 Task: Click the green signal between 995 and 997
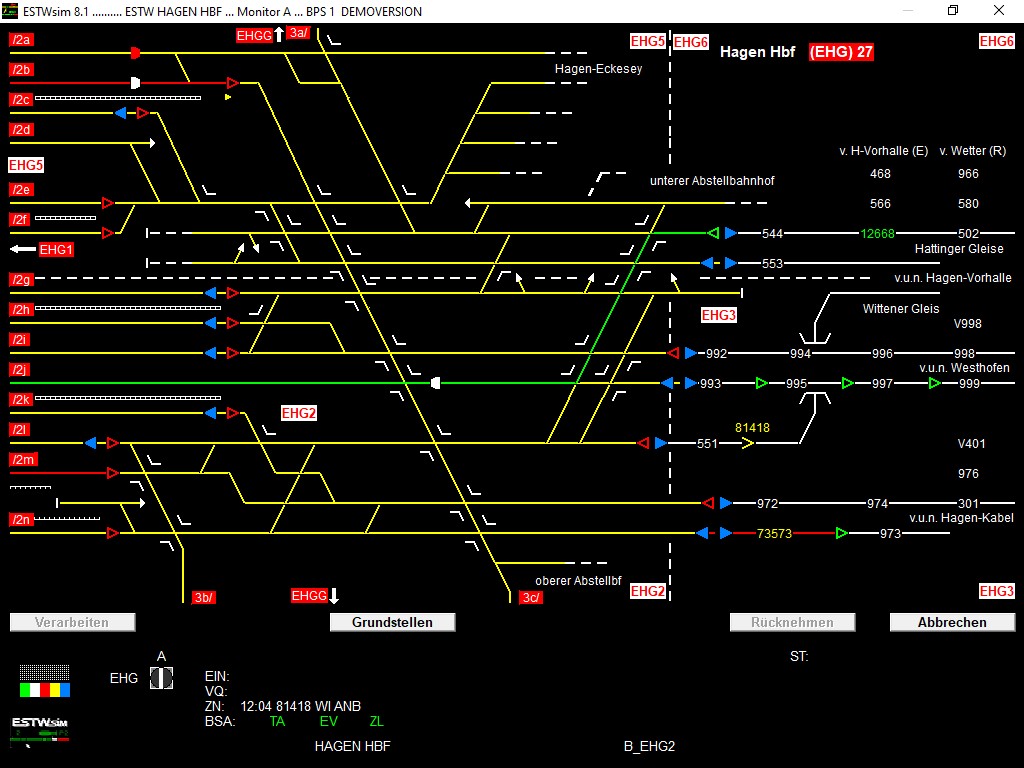click(x=847, y=383)
